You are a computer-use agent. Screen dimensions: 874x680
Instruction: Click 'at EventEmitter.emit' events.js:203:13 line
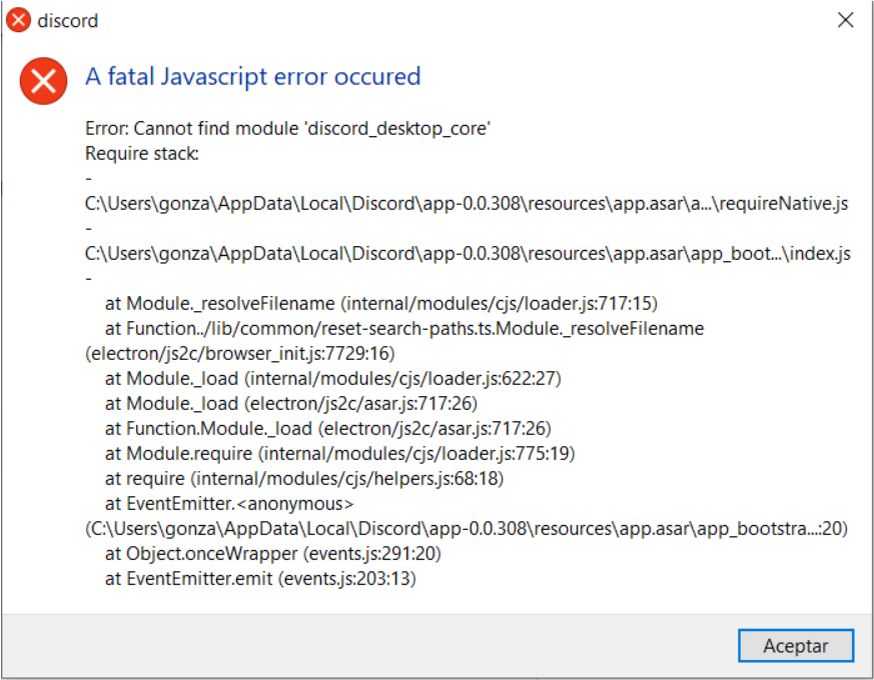(260, 579)
